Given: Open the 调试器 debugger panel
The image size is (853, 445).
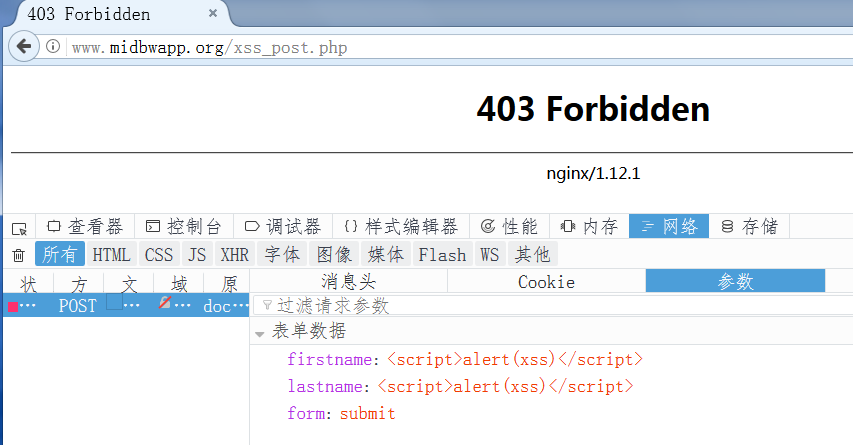Looking at the screenshot, I should pyautogui.click(x=283, y=226).
